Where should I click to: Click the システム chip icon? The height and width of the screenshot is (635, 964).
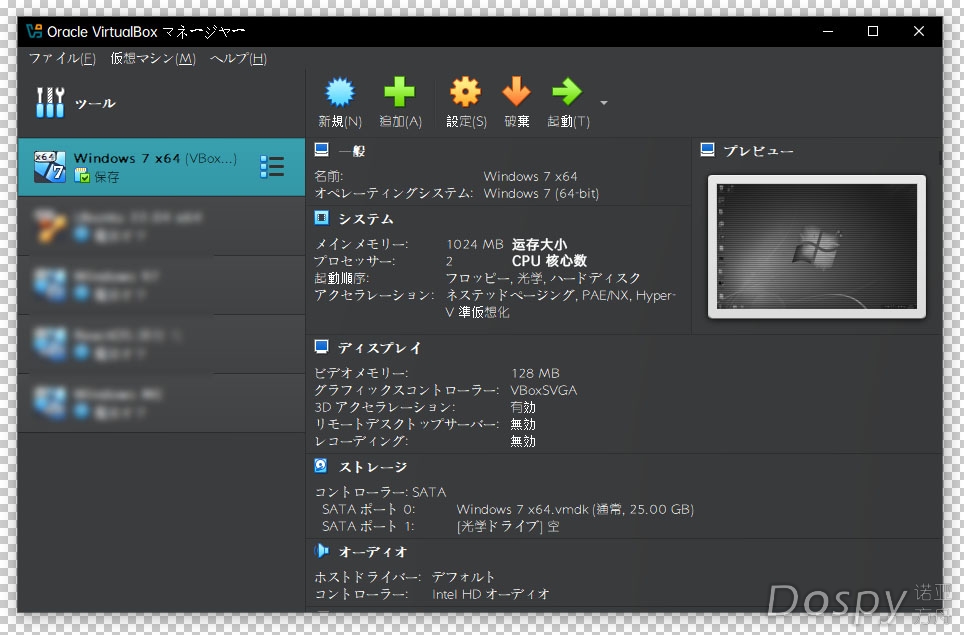(x=322, y=218)
